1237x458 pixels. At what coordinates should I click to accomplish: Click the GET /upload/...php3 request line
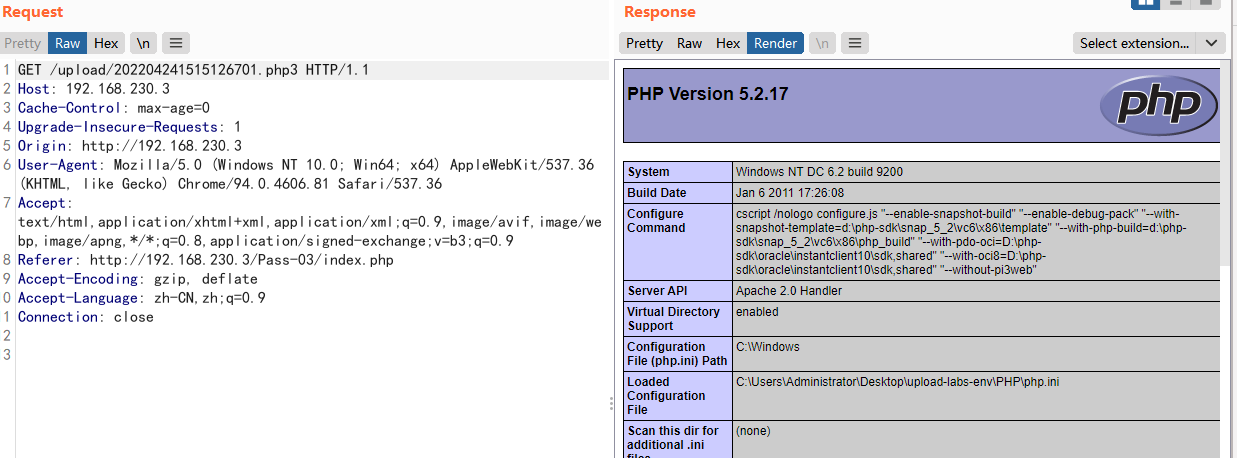coord(194,70)
